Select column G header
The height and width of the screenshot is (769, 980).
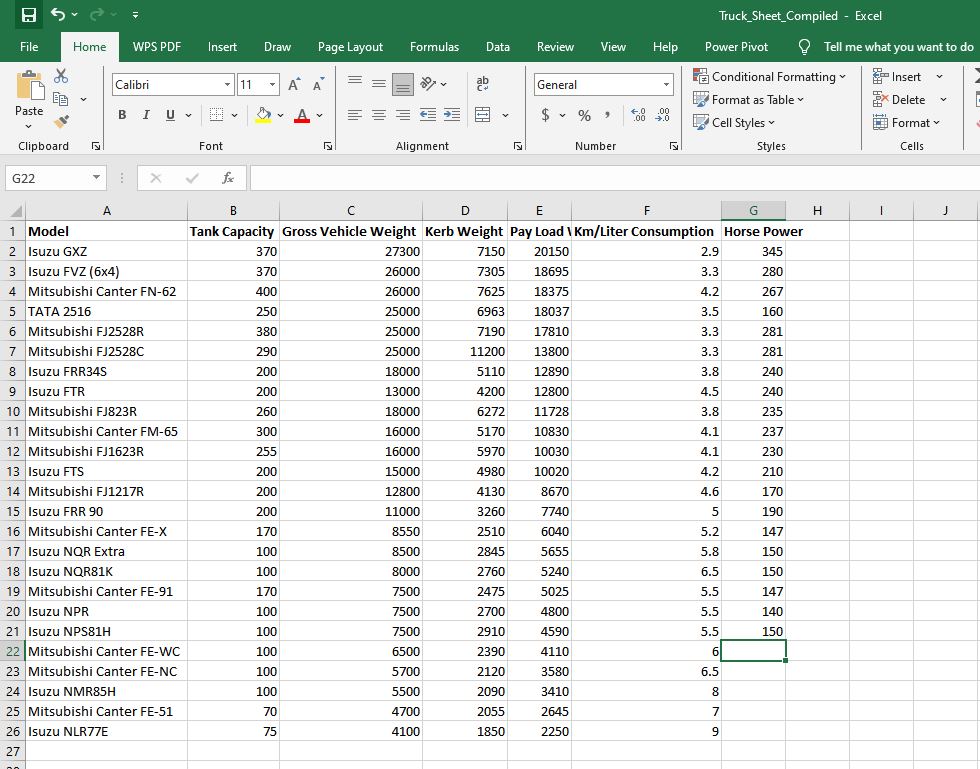coord(753,211)
